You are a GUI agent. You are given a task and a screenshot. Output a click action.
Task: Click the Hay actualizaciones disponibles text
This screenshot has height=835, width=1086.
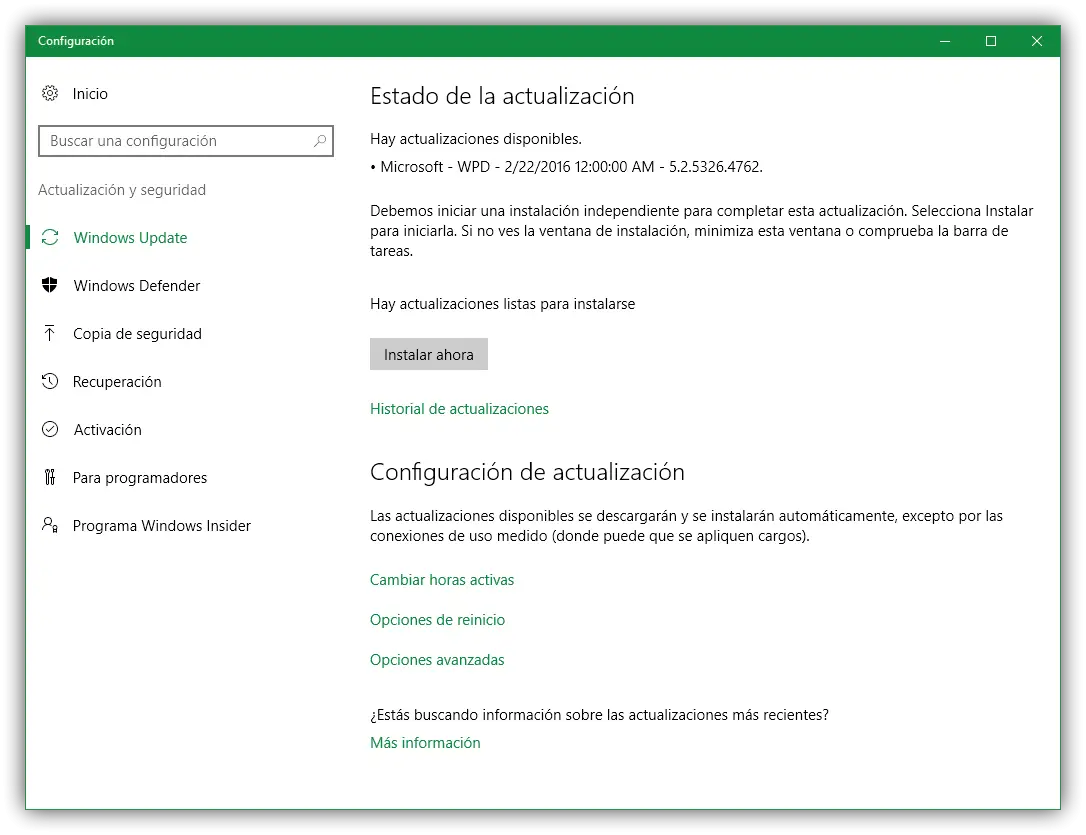476,139
